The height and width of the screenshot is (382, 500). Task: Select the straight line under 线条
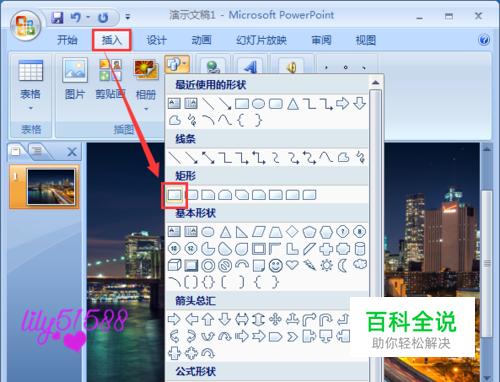[x=174, y=157]
